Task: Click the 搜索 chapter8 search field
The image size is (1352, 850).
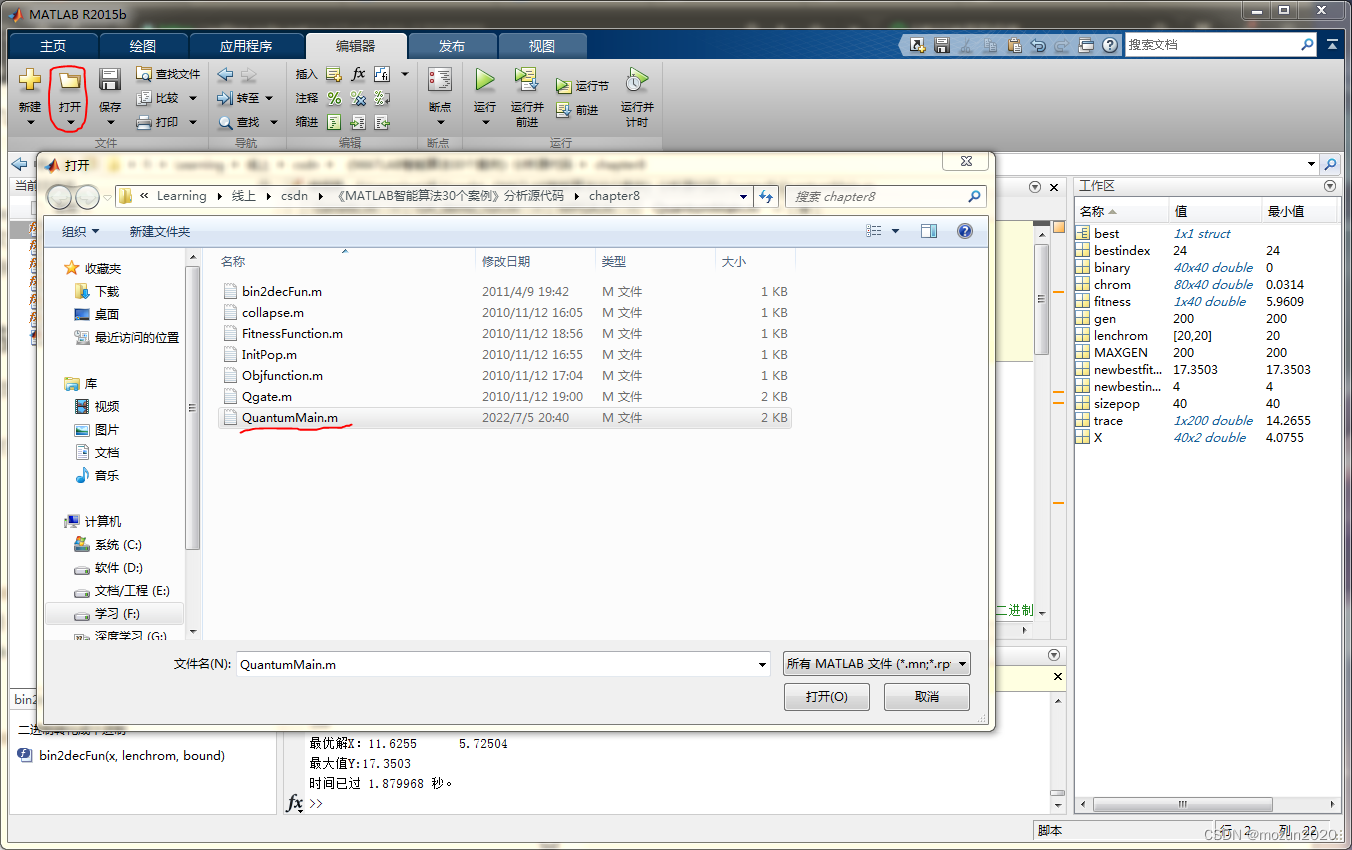Action: 885,196
